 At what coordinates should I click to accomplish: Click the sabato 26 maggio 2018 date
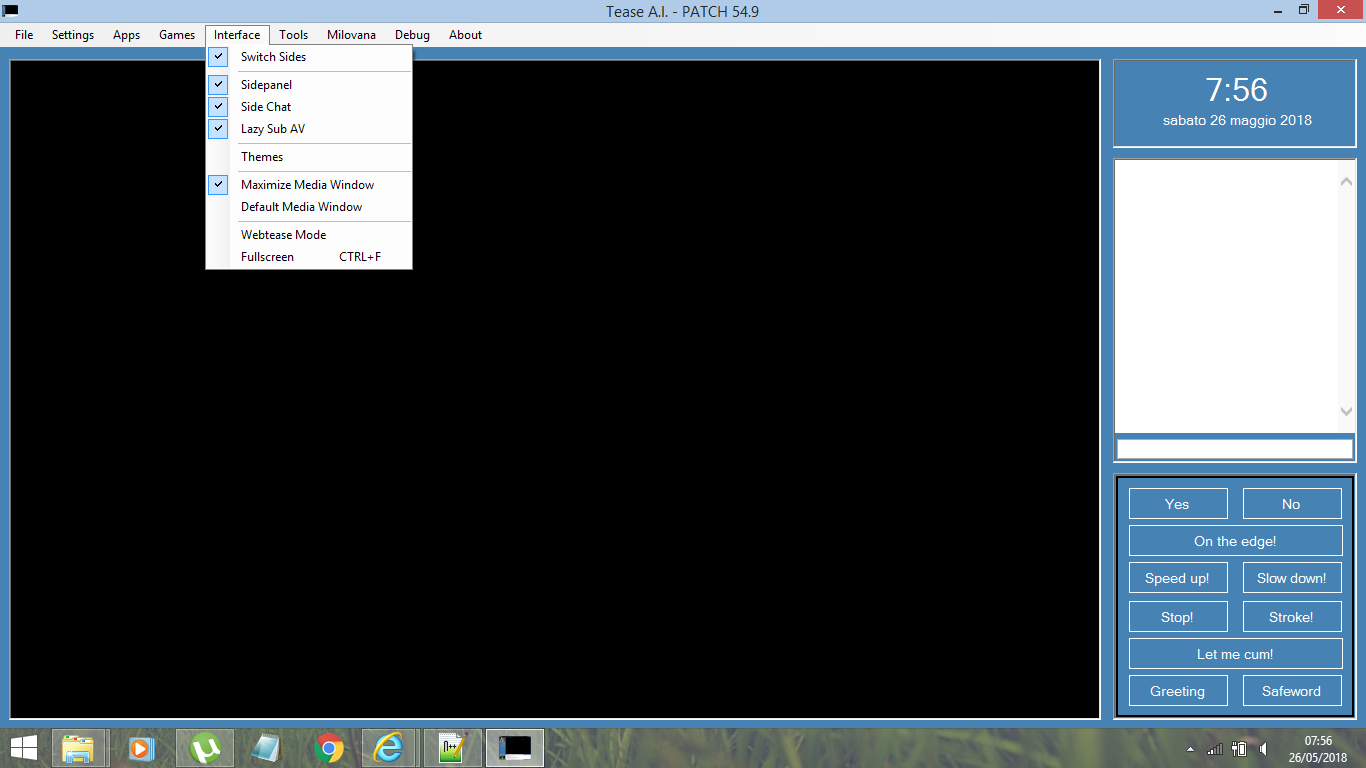pos(1237,120)
